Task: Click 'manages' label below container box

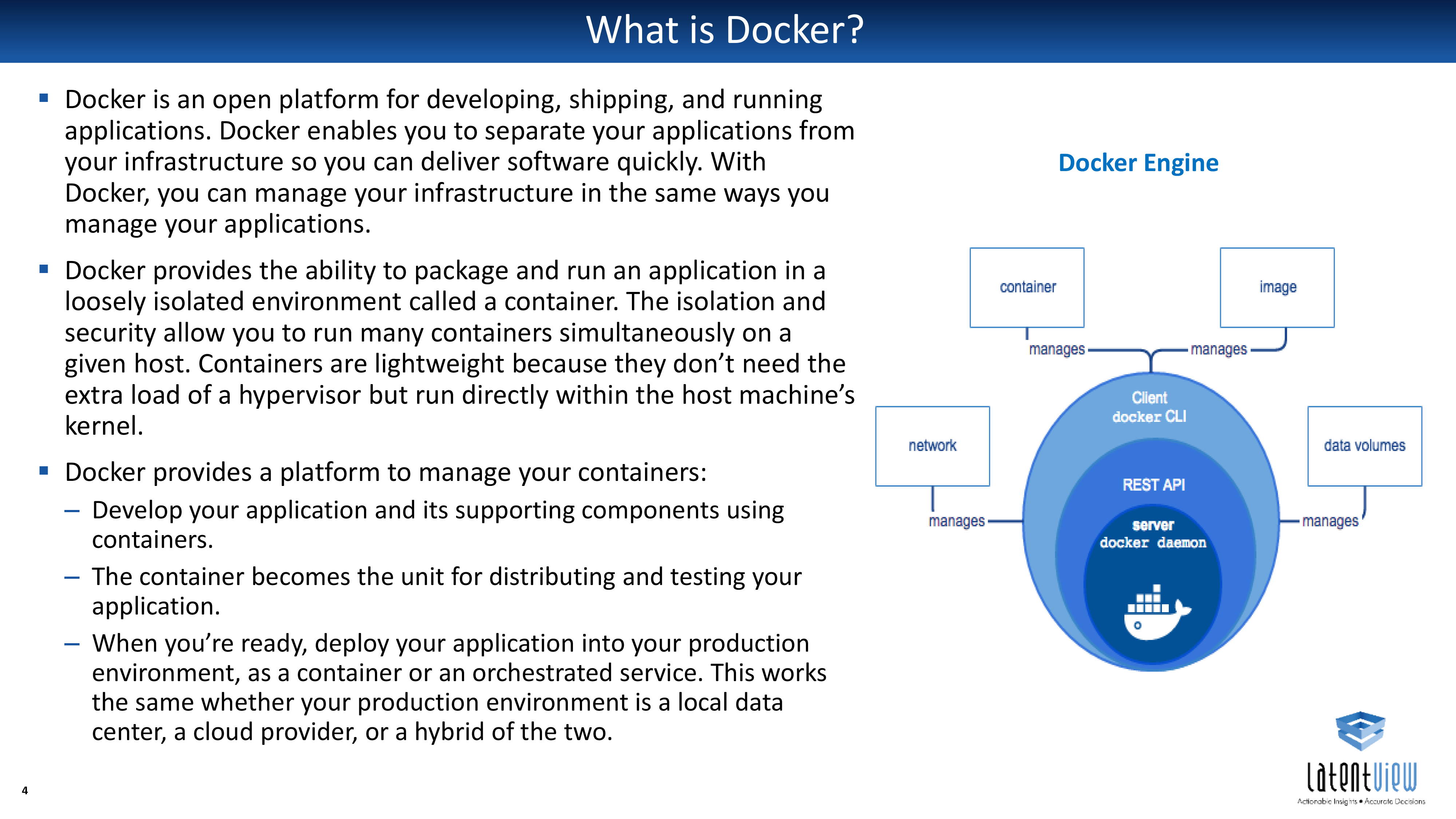Action: [1057, 349]
